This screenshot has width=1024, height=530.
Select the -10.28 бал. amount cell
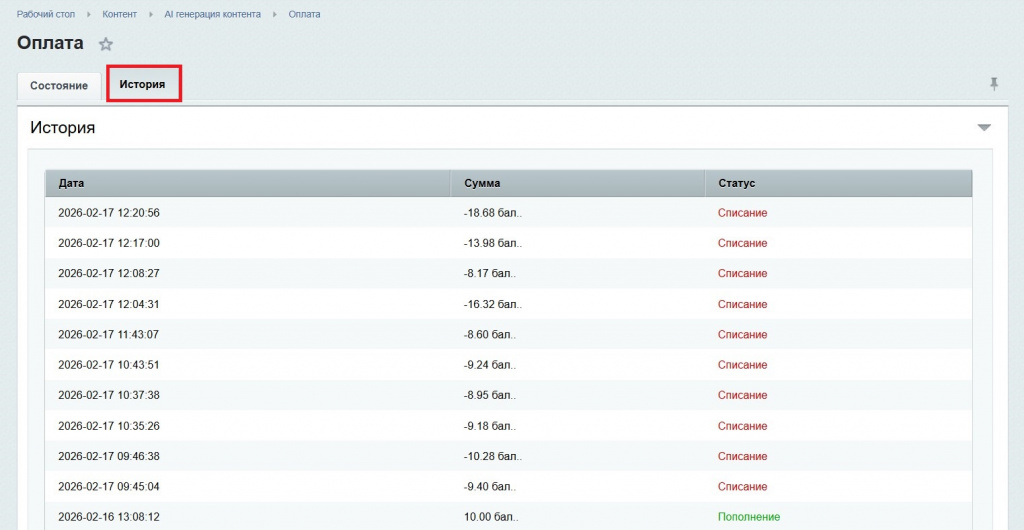(492, 456)
